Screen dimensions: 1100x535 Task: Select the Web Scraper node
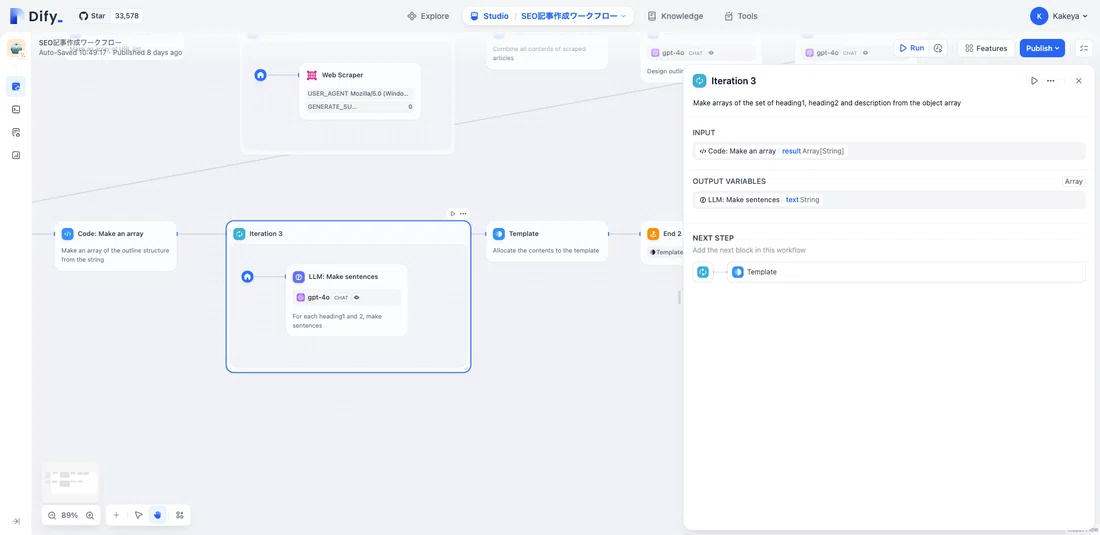click(360, 91)
